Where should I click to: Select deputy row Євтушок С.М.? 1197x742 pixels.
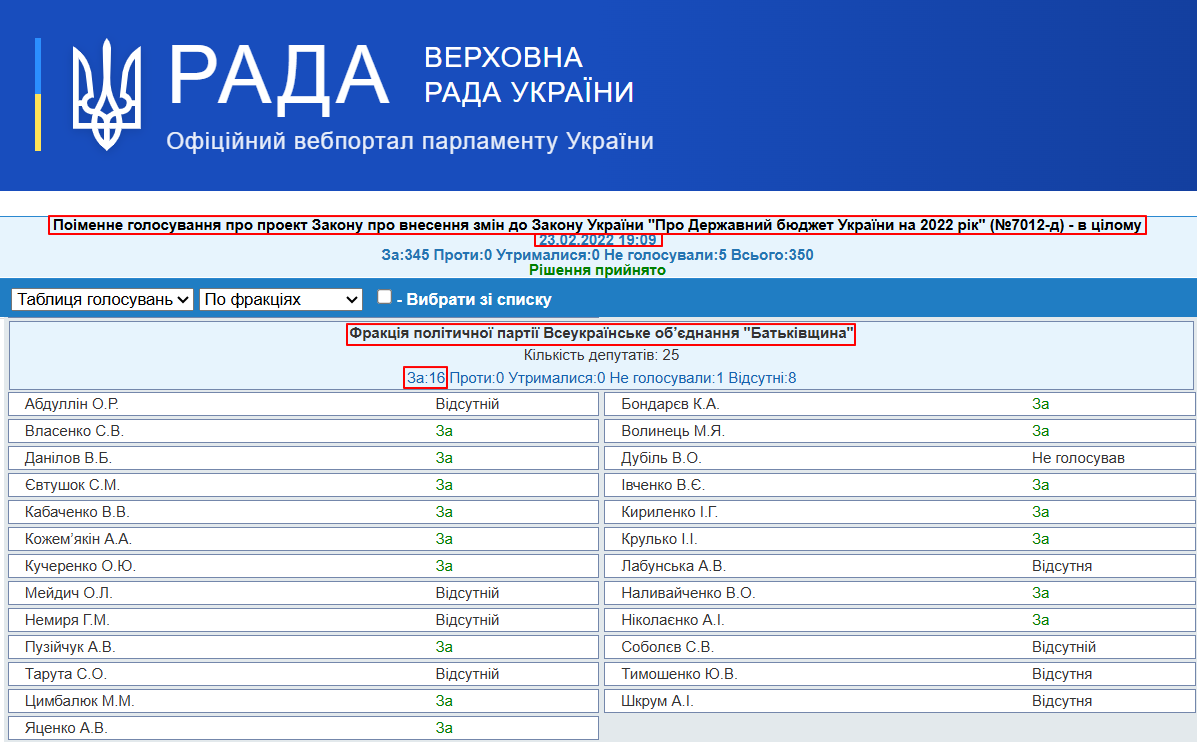click(x=303, y=485)
